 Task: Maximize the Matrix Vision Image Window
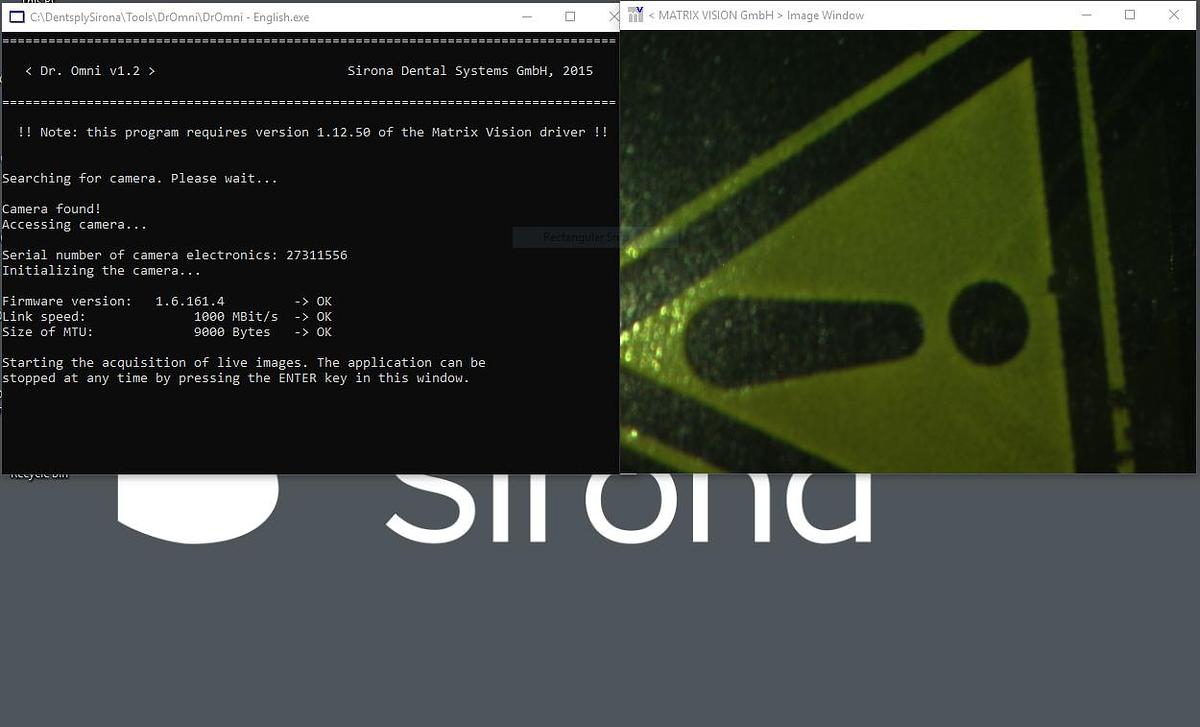click(x=1130, y=15)
